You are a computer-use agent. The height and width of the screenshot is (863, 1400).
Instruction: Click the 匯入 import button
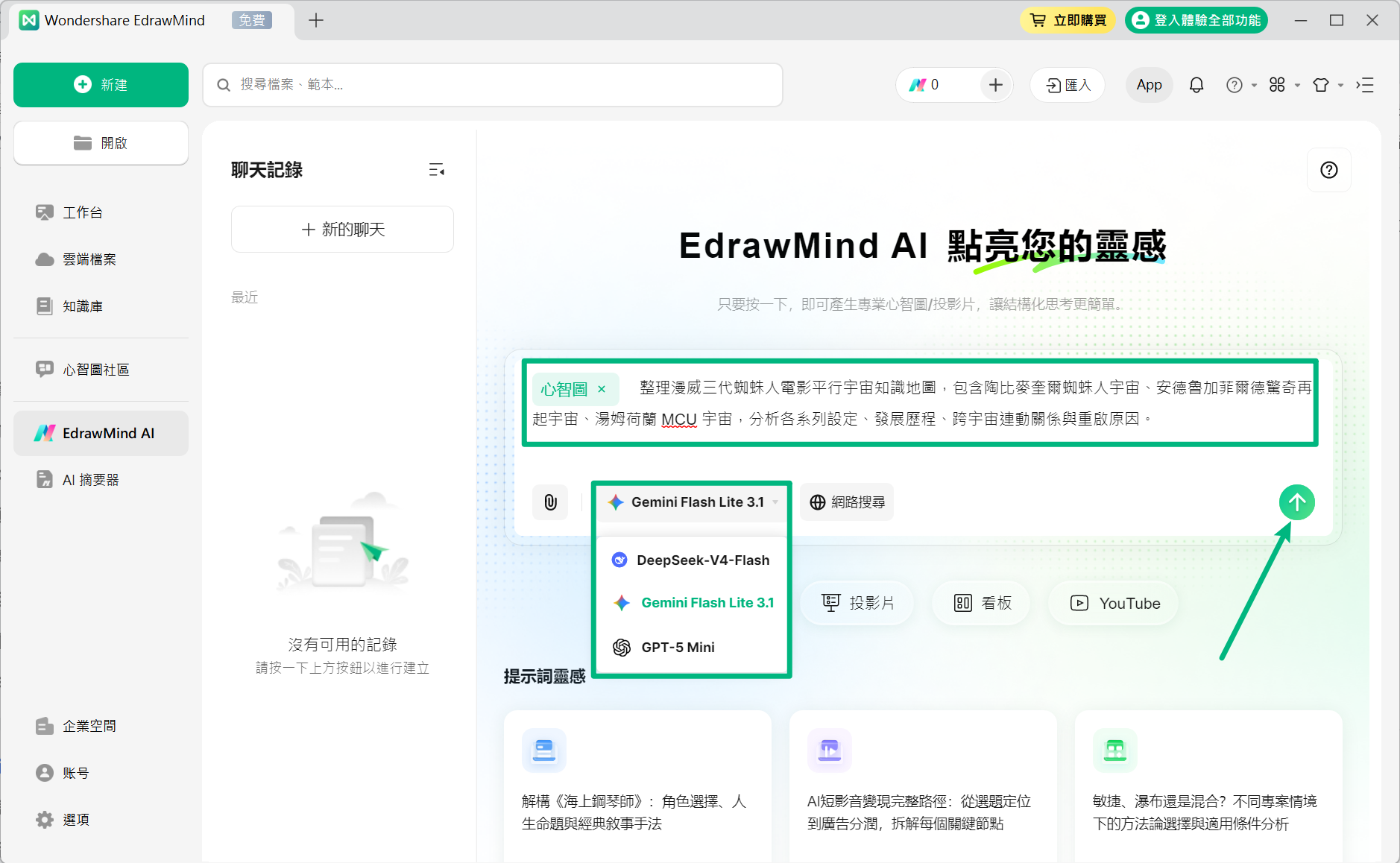[1068, 85]
